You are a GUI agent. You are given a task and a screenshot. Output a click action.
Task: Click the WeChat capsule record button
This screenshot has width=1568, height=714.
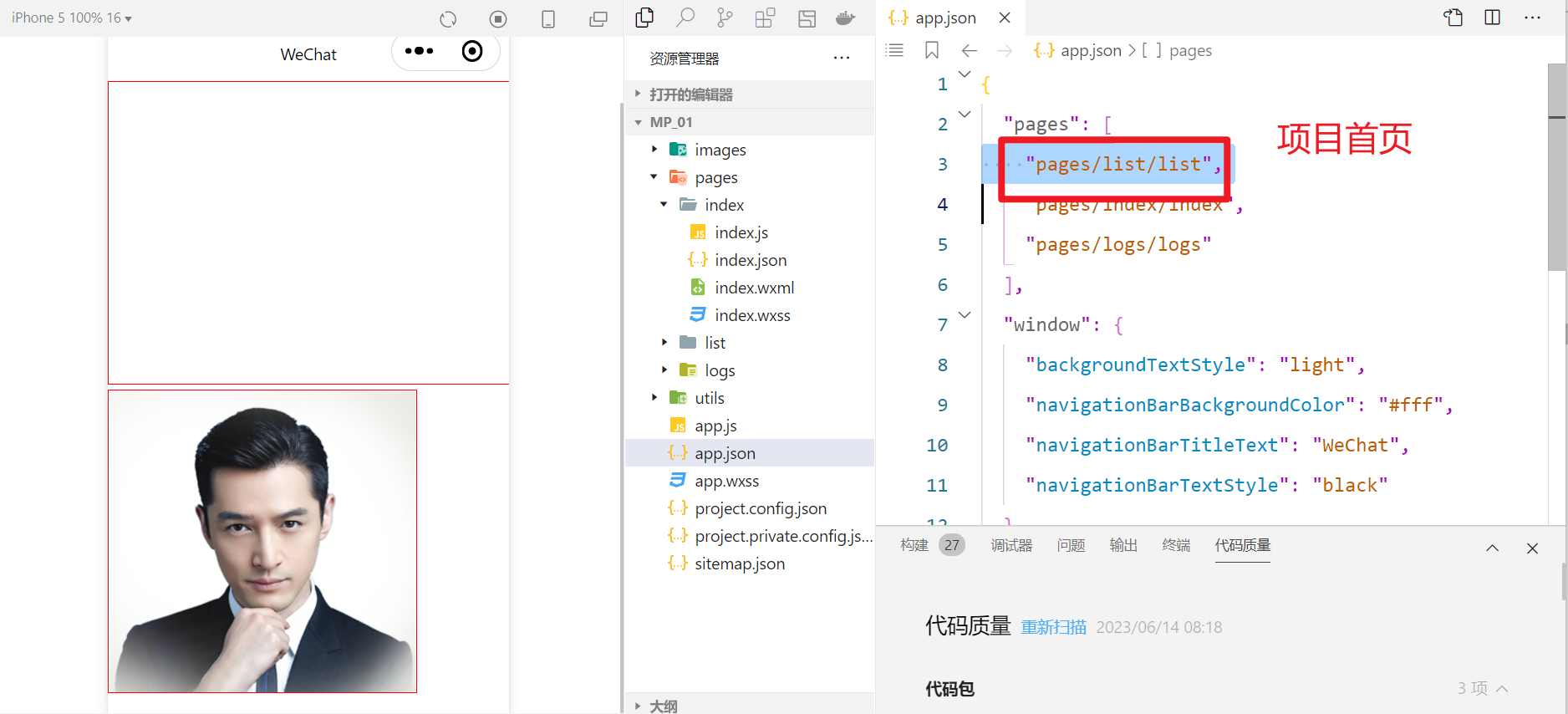tap(472, 52)
